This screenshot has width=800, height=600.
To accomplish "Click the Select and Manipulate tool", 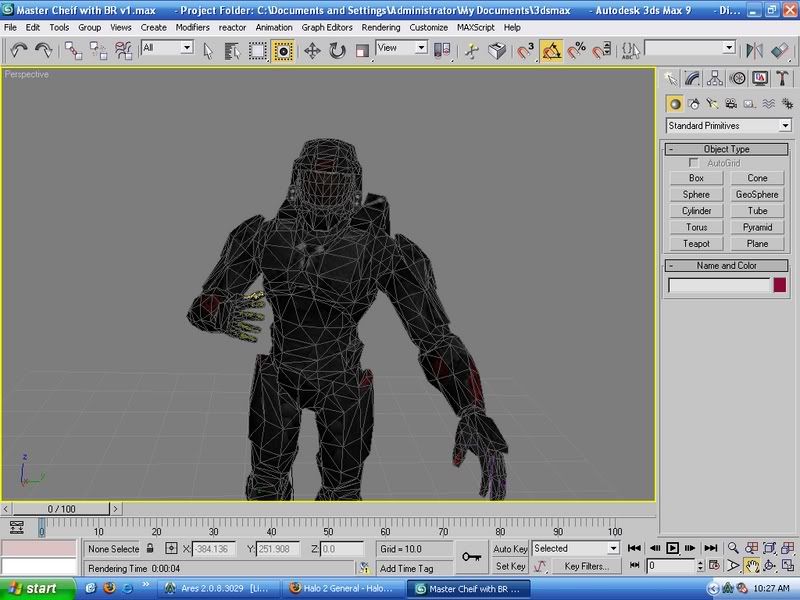I will click(x=471, y=51).
